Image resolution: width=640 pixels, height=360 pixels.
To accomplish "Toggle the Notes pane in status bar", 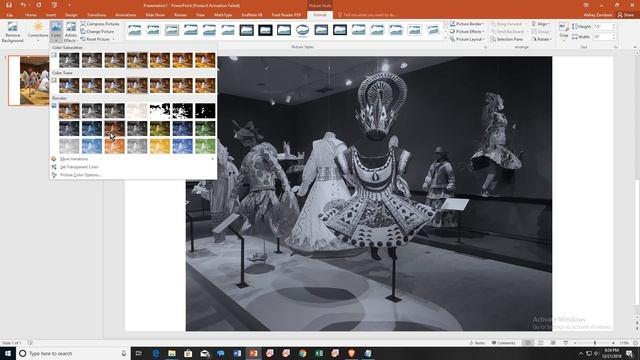I will click(477, 343).
